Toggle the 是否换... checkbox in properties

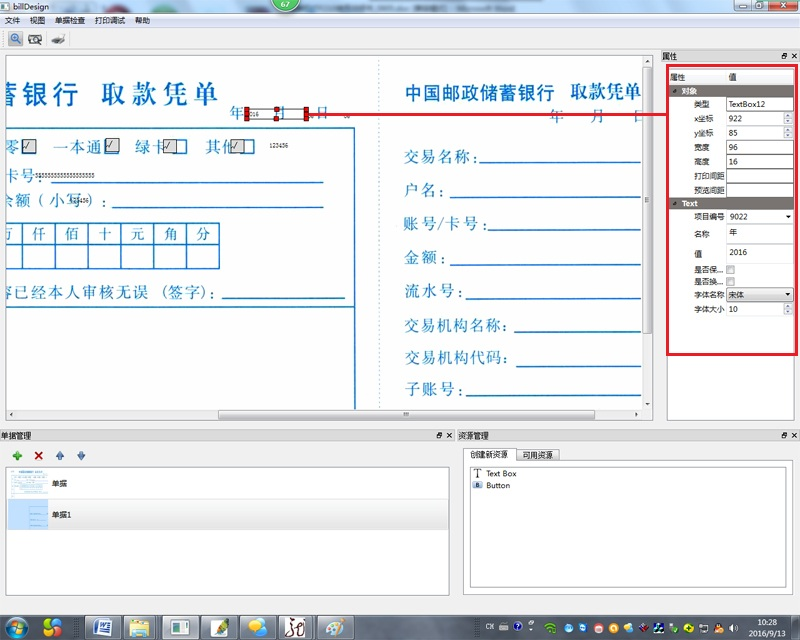click(x=731, y=282)
